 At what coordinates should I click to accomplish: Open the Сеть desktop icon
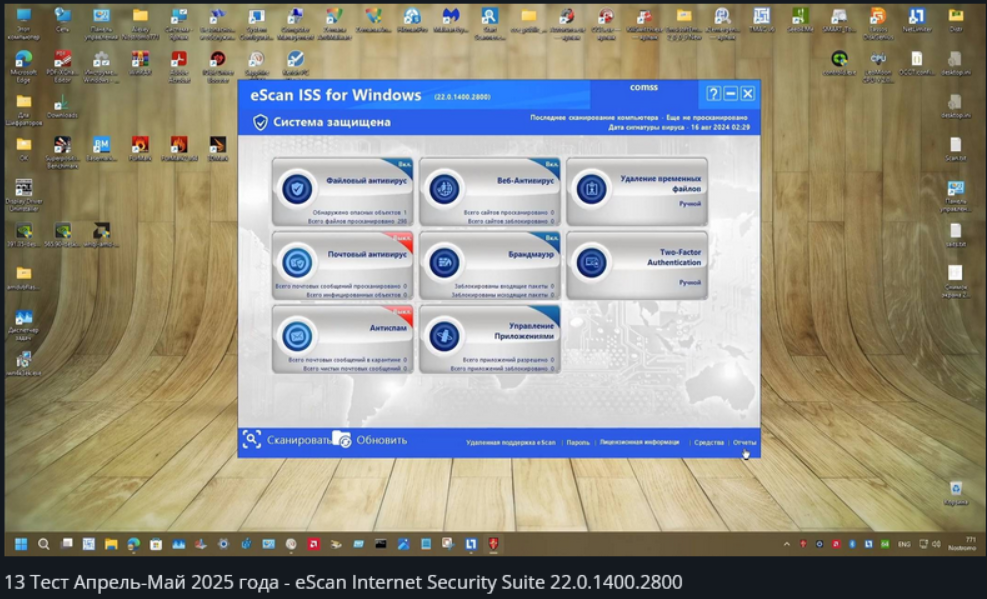coord(62,16)
